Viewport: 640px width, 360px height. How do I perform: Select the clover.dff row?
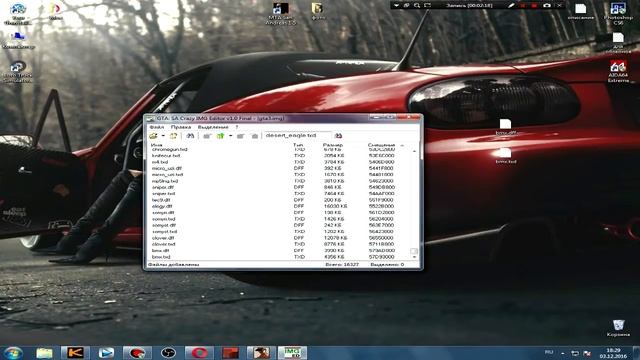[280, 238]
